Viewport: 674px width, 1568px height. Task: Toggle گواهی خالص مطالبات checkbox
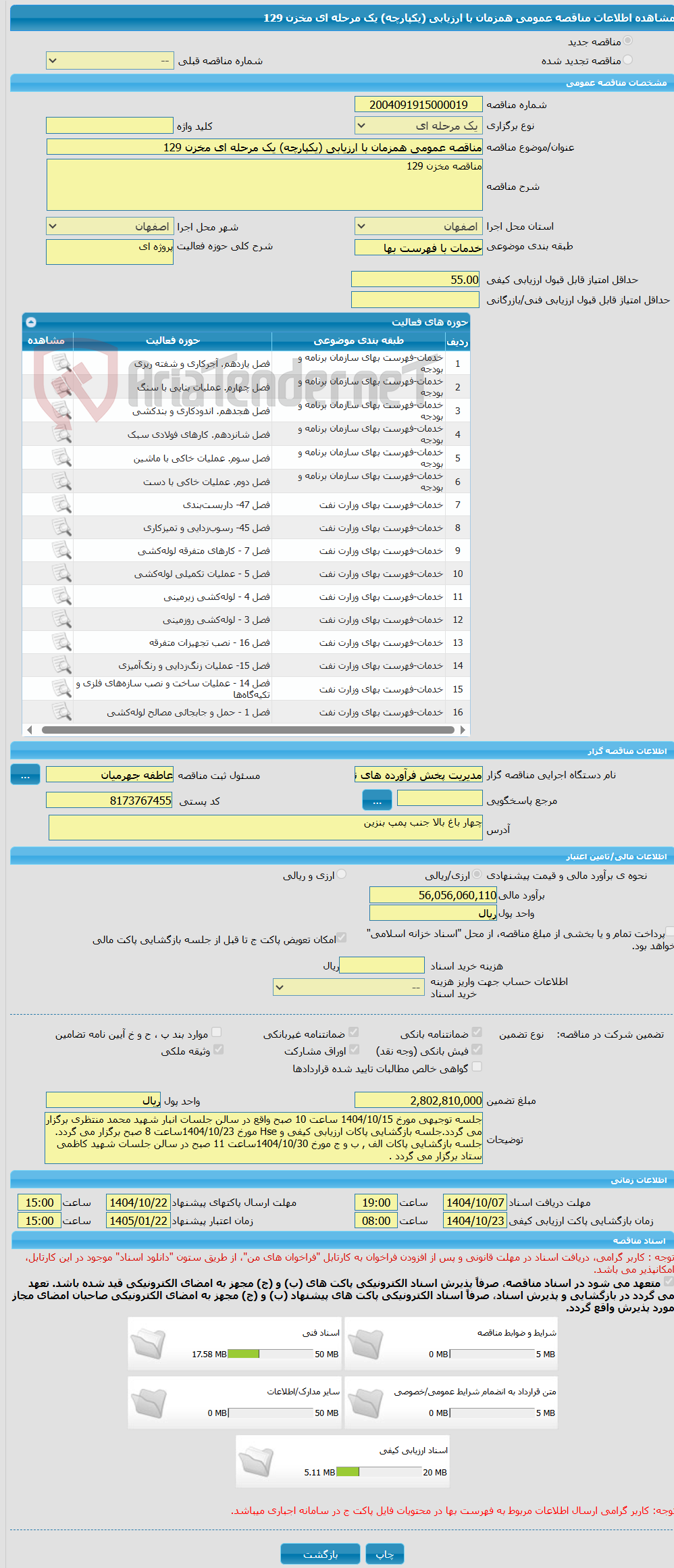click(x=477, y=1067)
